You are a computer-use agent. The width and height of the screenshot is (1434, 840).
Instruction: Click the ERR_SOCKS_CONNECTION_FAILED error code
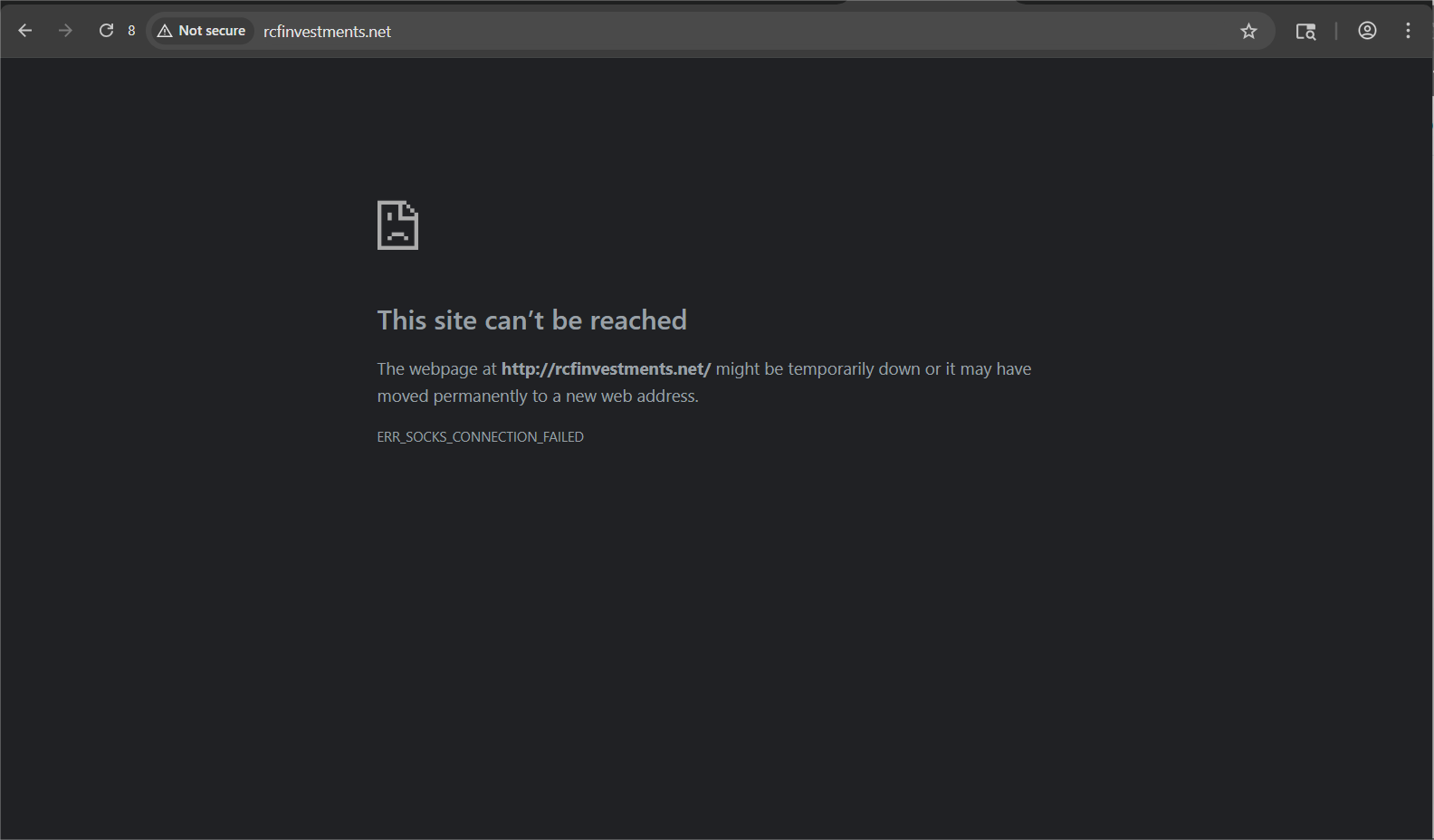(480, 437)
